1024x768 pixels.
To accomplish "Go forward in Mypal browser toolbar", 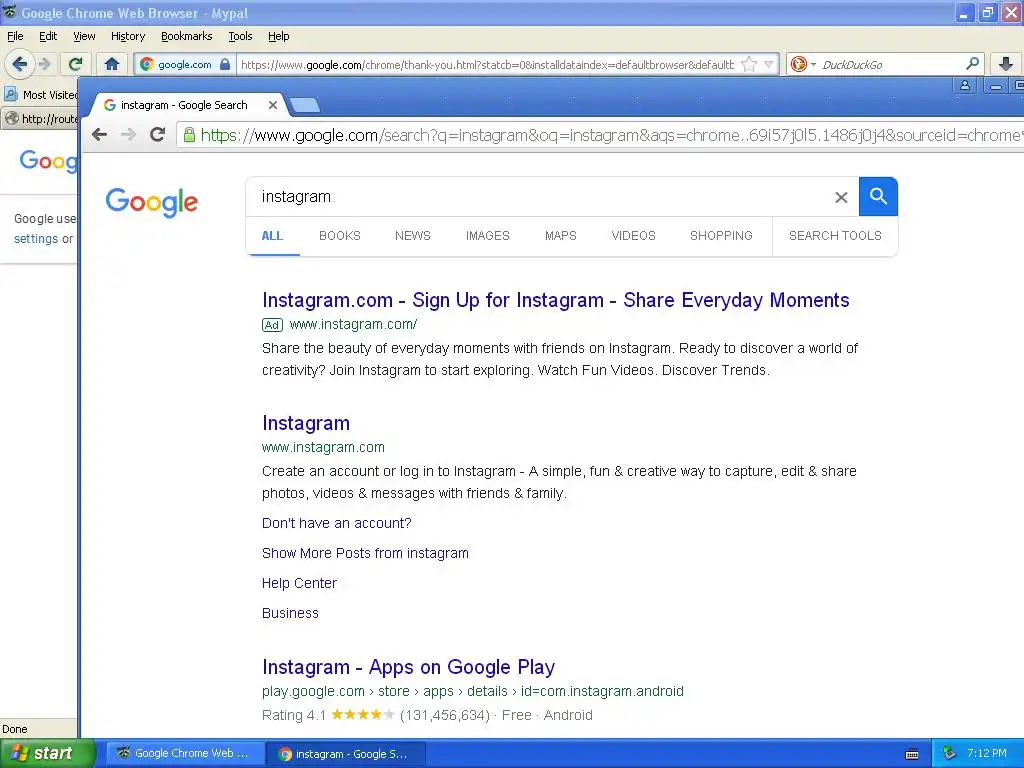I will 44,64.
